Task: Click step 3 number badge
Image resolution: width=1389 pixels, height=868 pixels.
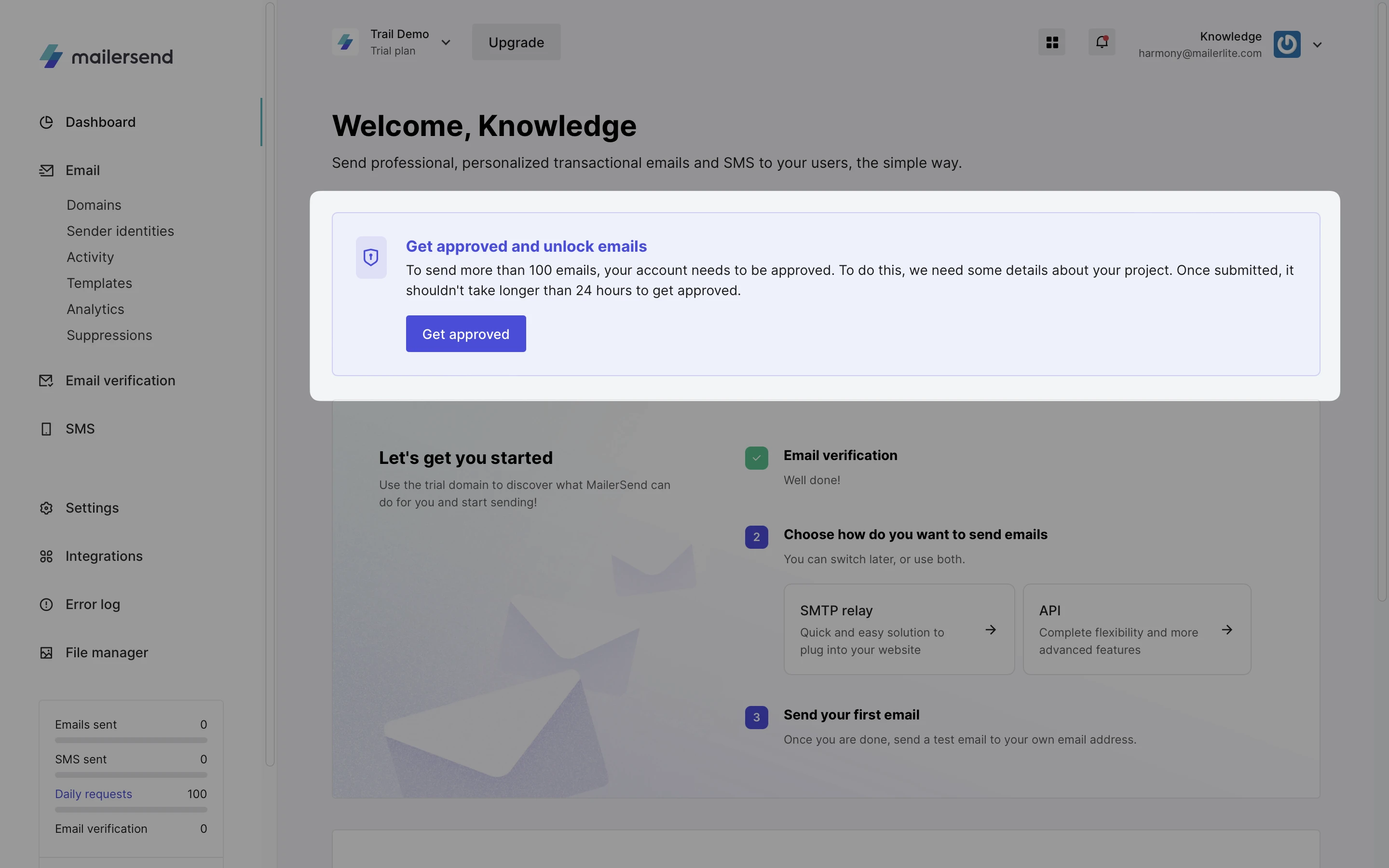Action: point(756,717)
